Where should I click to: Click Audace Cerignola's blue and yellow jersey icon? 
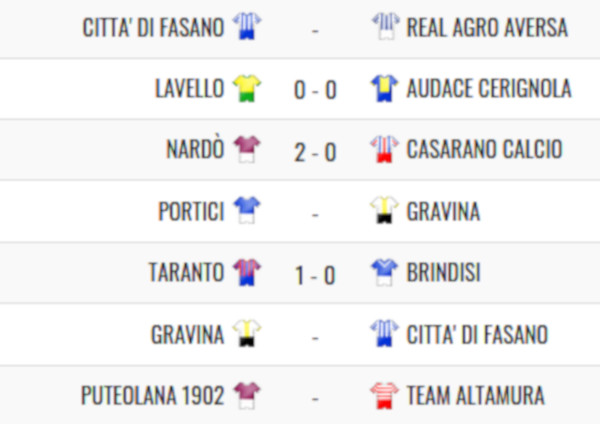point(385,88)
